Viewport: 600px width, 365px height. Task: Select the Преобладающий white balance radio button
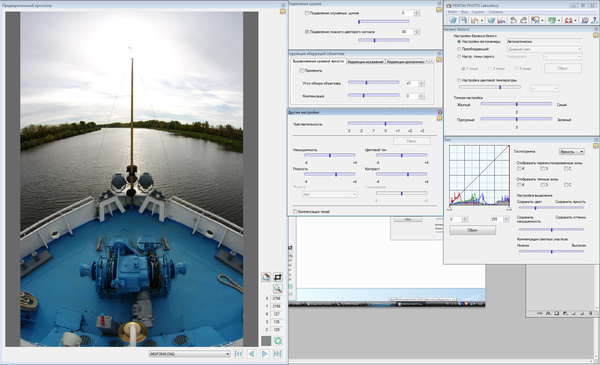tap(459, 49)
